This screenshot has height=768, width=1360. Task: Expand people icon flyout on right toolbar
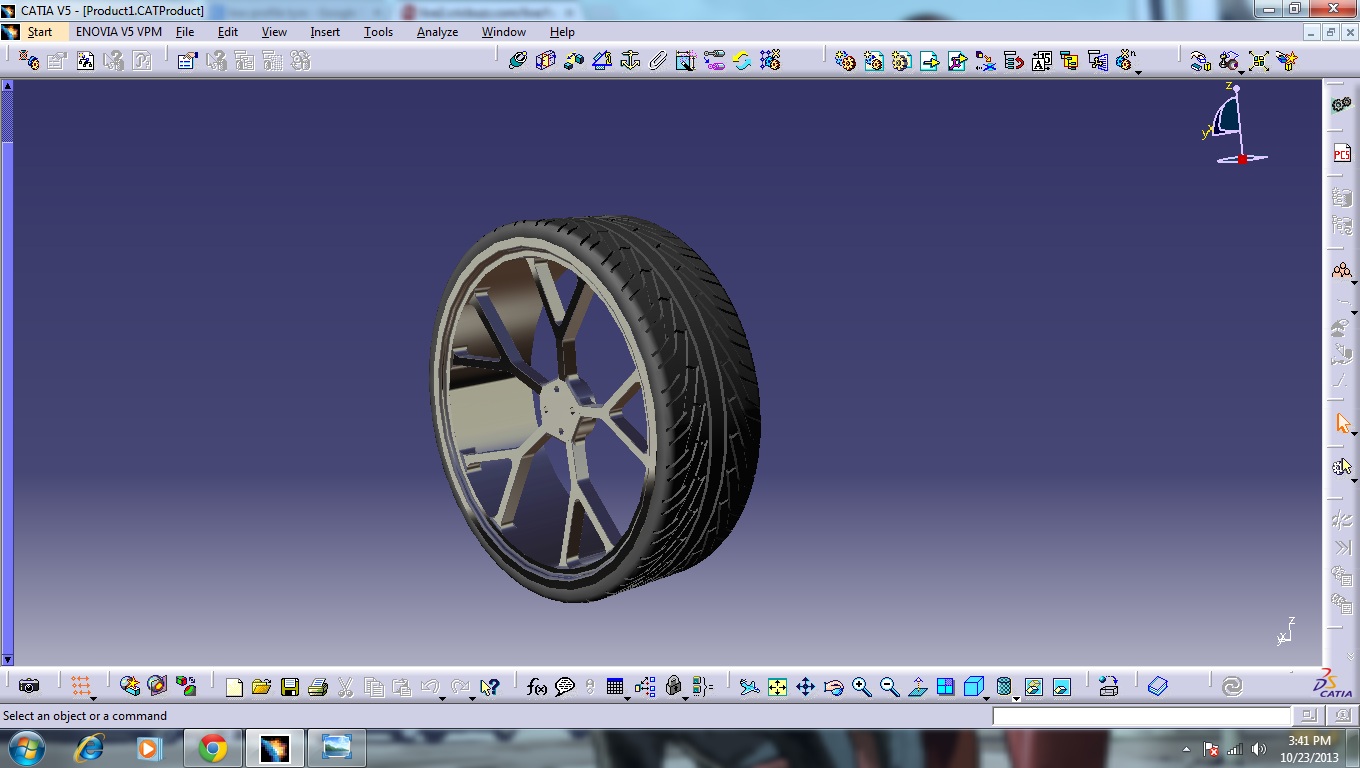(1354, 283)
